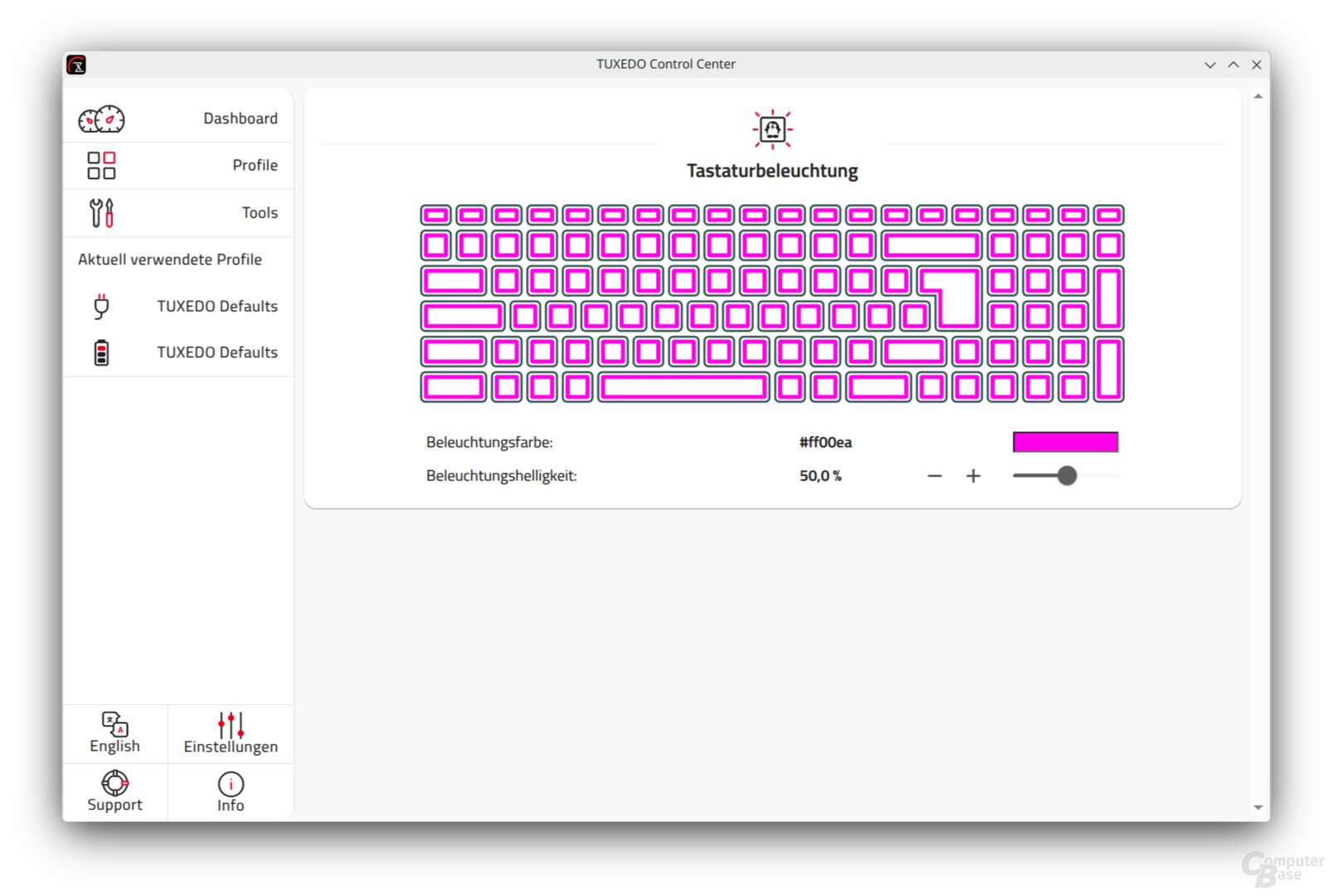This screenshot has width=1333, height=896.
Task: Click the Dashboard gauge icon
Action: click(x=101, y=119)
